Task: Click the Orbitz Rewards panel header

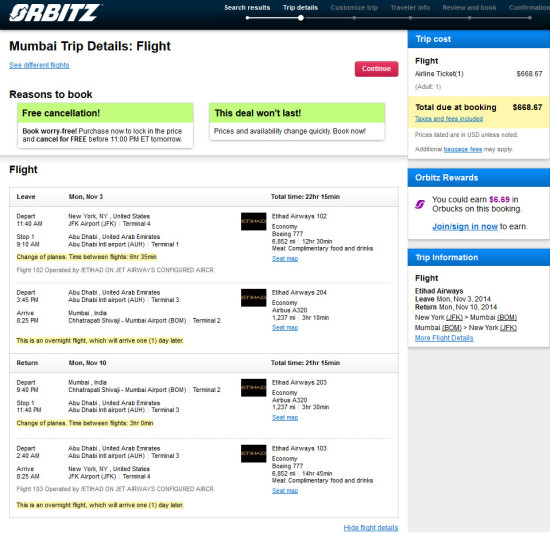Action: 479,177
